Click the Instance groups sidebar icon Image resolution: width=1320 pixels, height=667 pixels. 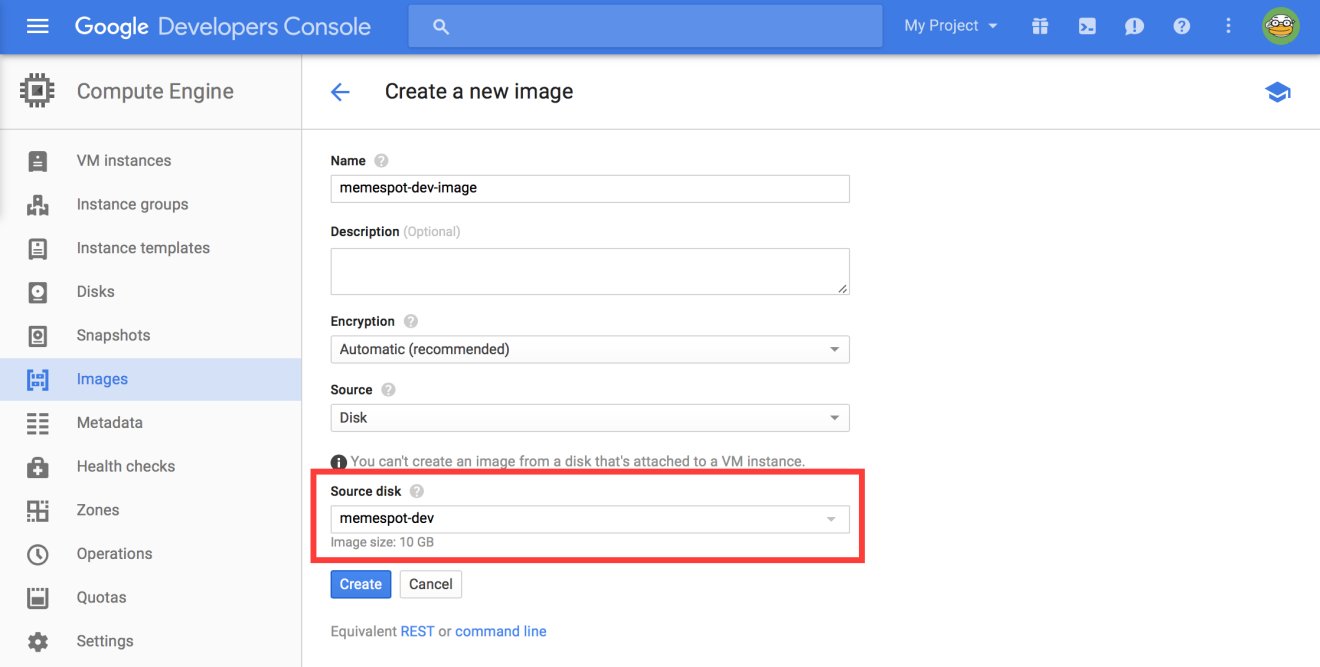(x=38, y=204)
